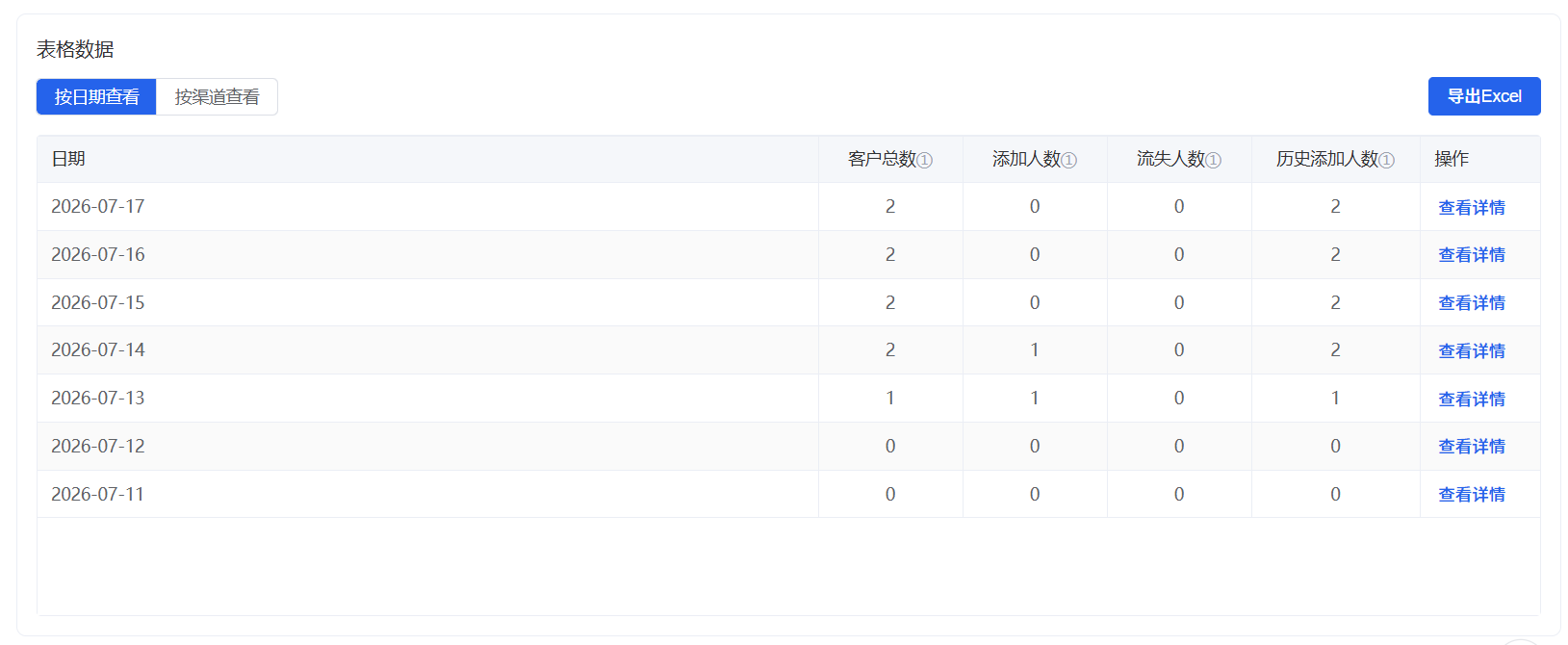Open 查看详情 for 2026-07-17

click(x=1472, y=207)
